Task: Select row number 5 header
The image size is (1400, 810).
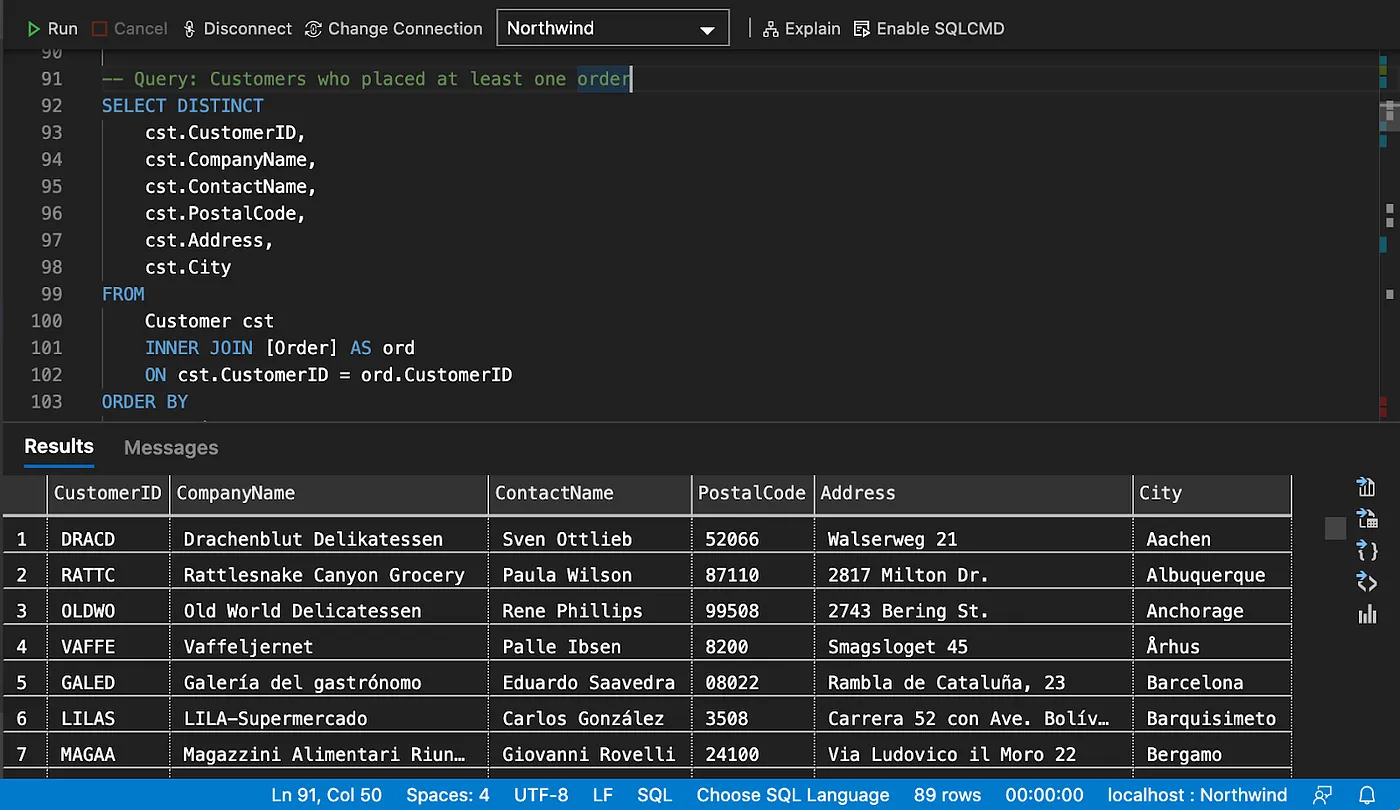Action: (23, 683)
